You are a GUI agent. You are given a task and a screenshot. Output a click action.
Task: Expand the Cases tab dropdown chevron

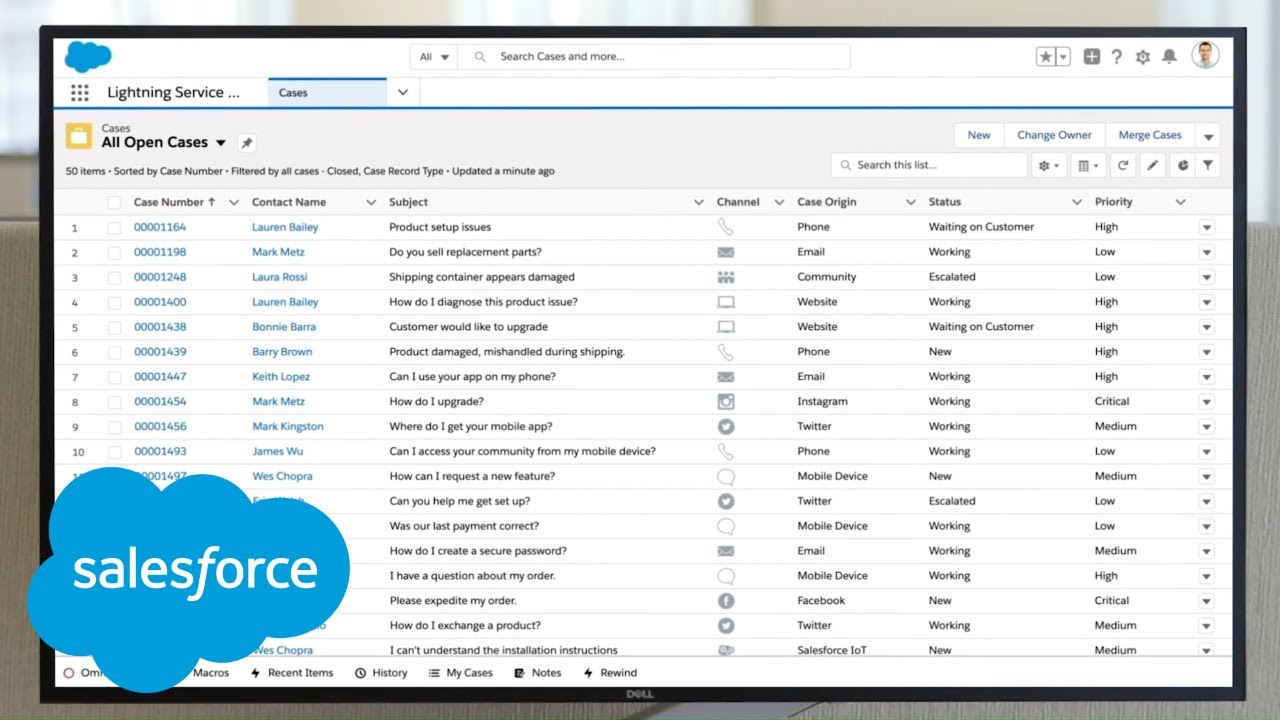pyautogui.click(x=403, y=93)
